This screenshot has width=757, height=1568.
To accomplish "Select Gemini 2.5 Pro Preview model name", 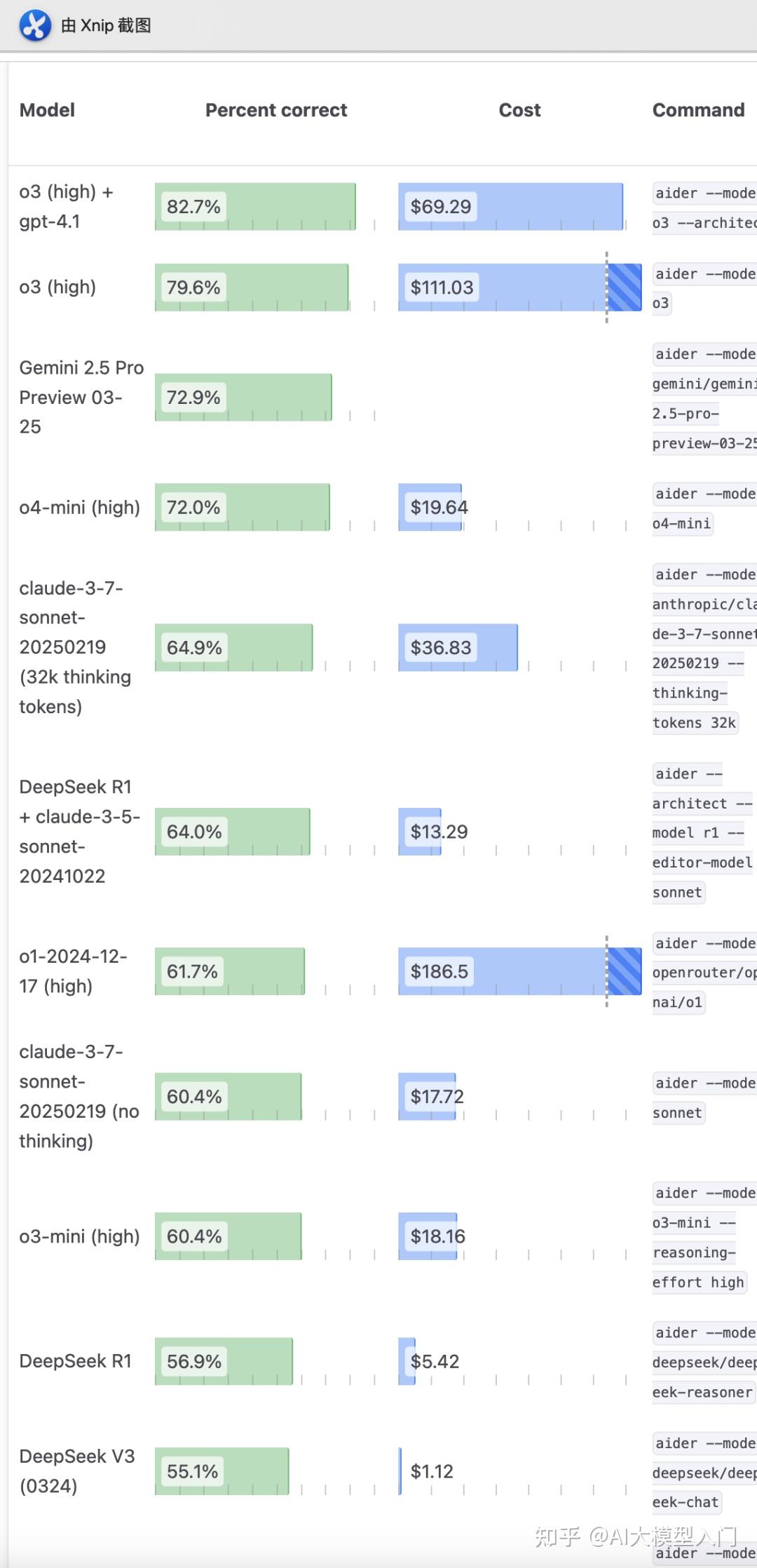I will pos(81,397).
